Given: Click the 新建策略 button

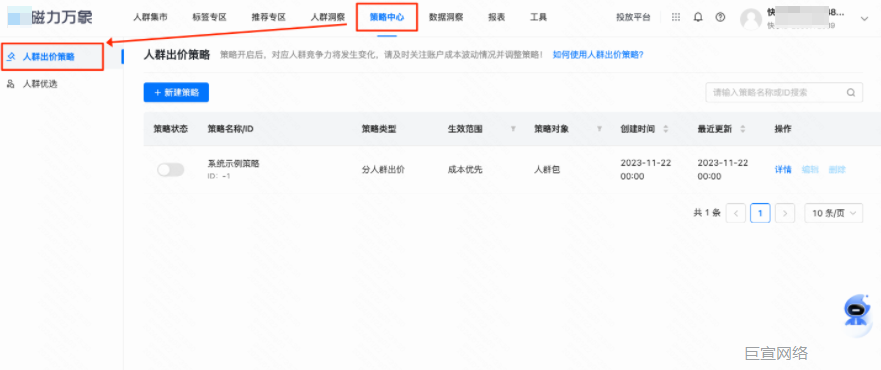Looking at the screenshot, I should pyautogui.click(x=176, y=93).
